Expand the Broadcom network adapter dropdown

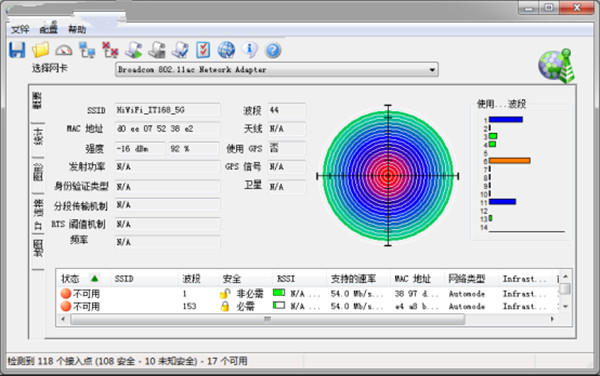(432, 70)
